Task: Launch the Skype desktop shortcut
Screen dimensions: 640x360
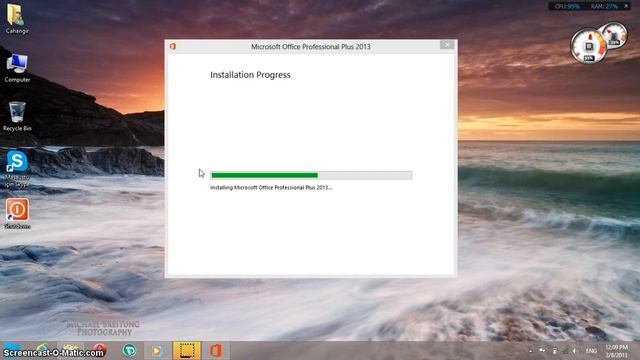Action: click(x=17, y=168)
